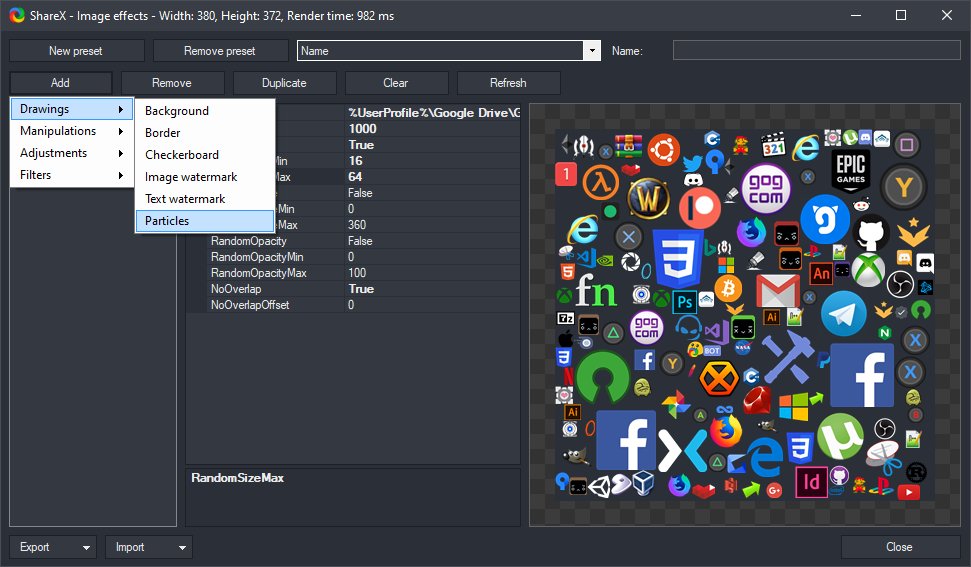Viewport: 971px width, 567px height.
Task: Click the Google Photos pinwheel icon
Action: coord(676,404)
